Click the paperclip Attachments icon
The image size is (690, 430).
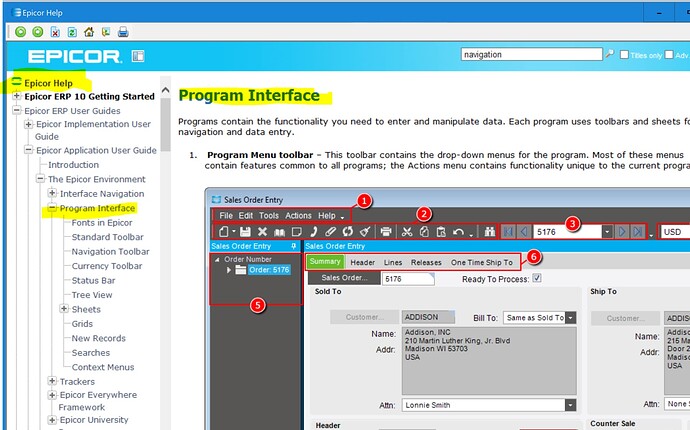[x=330, y=232]
